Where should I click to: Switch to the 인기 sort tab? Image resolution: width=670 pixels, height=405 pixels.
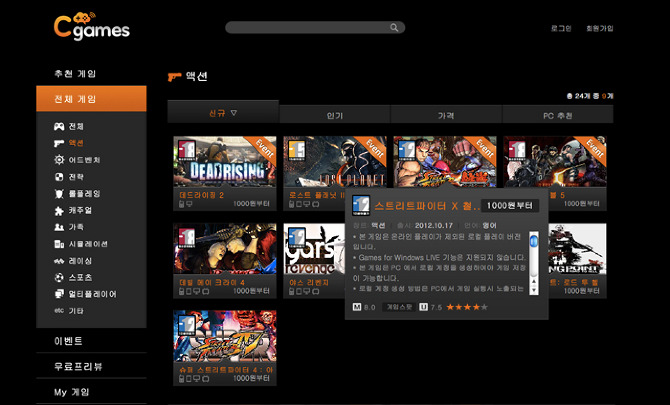(x=335, y=115)
